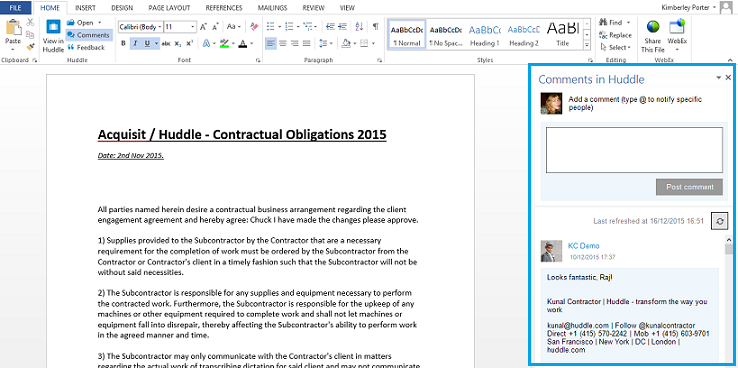Expand the Styles gallery More arrow
This screenshot has height=368, width=738.
[x=586, y=46]
